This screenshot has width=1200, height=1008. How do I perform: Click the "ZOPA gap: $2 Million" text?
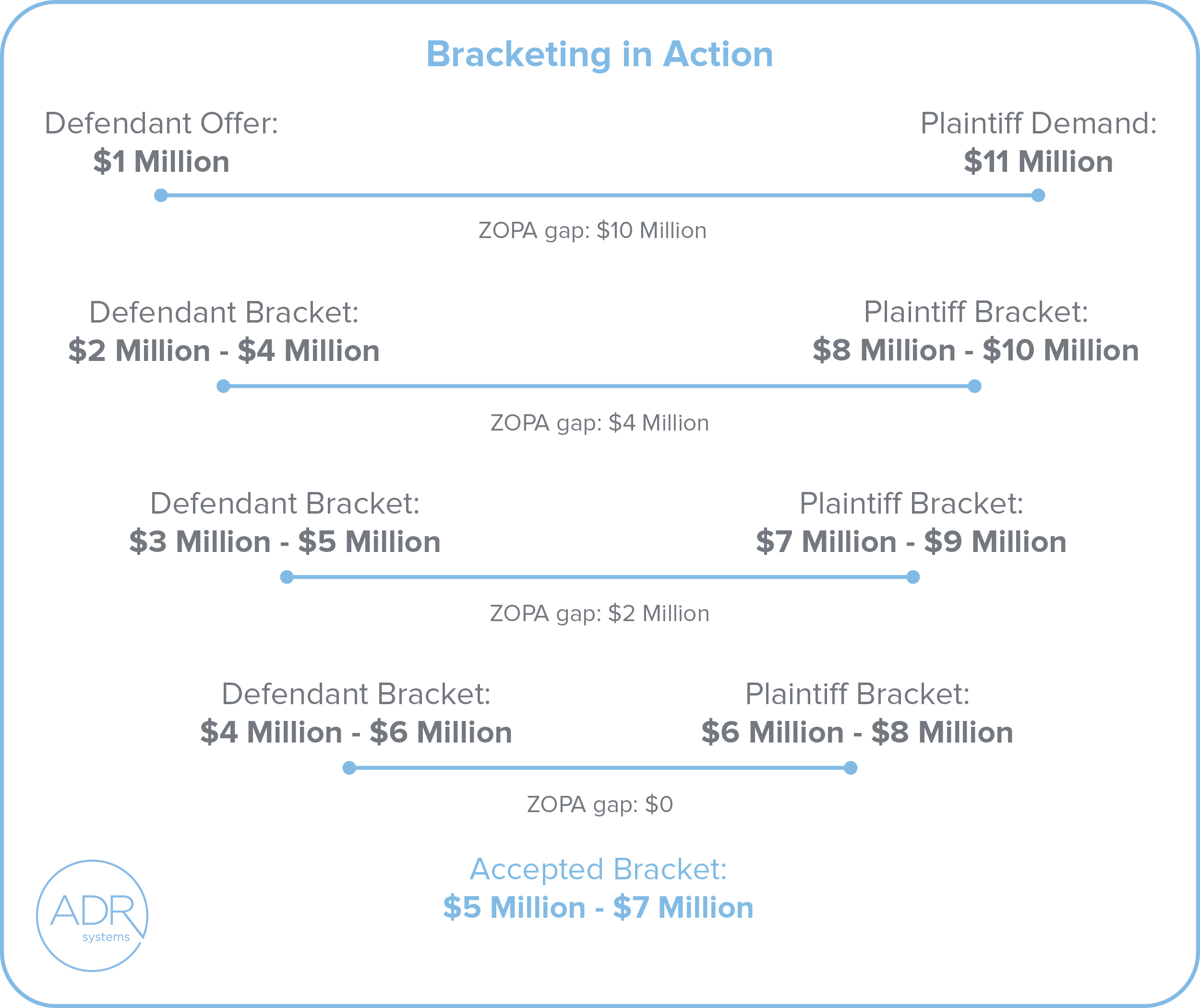[x=600, y=614]
